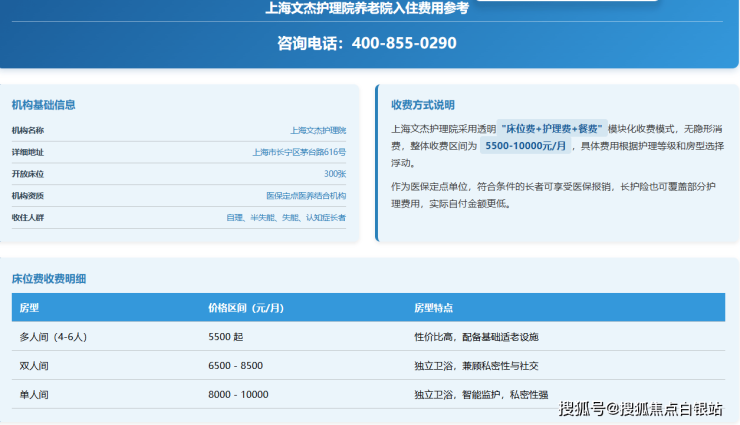Click the 医保定点医养结合机构 qualification value
The width and height of the screenshot is (740, 425).
click(x=306, y=195)
